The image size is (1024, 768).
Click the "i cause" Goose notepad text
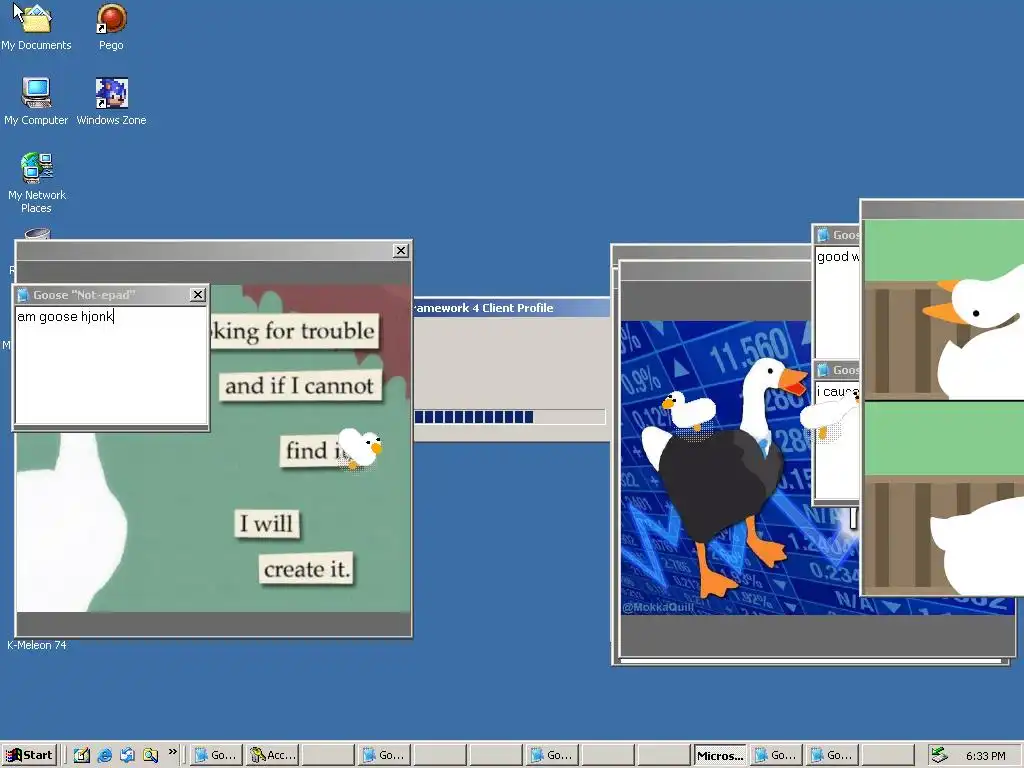tap(837, 391)
